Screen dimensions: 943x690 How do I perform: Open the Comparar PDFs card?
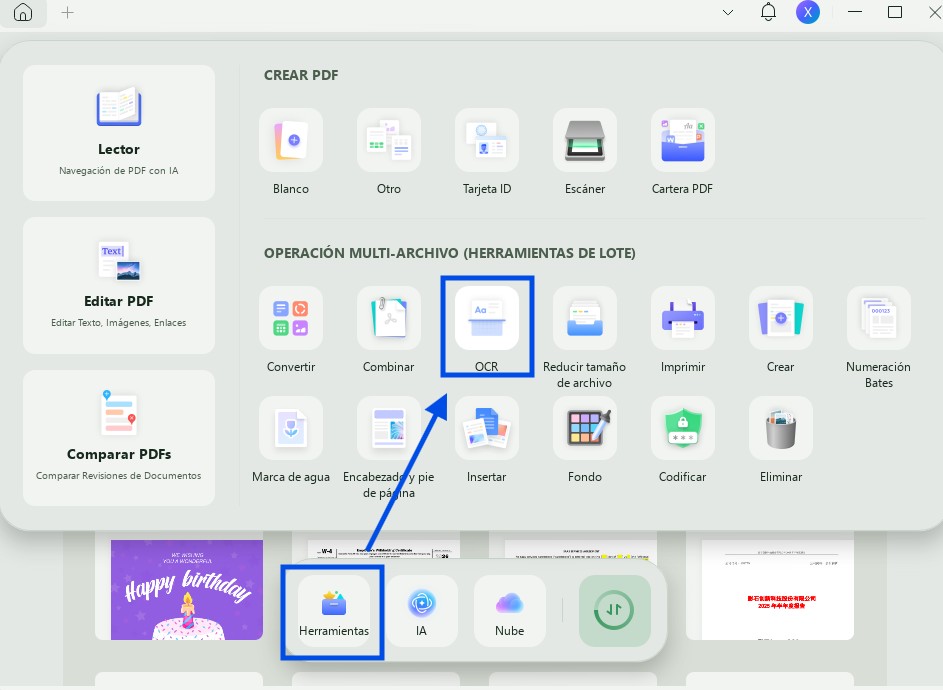tap(119, 438)
